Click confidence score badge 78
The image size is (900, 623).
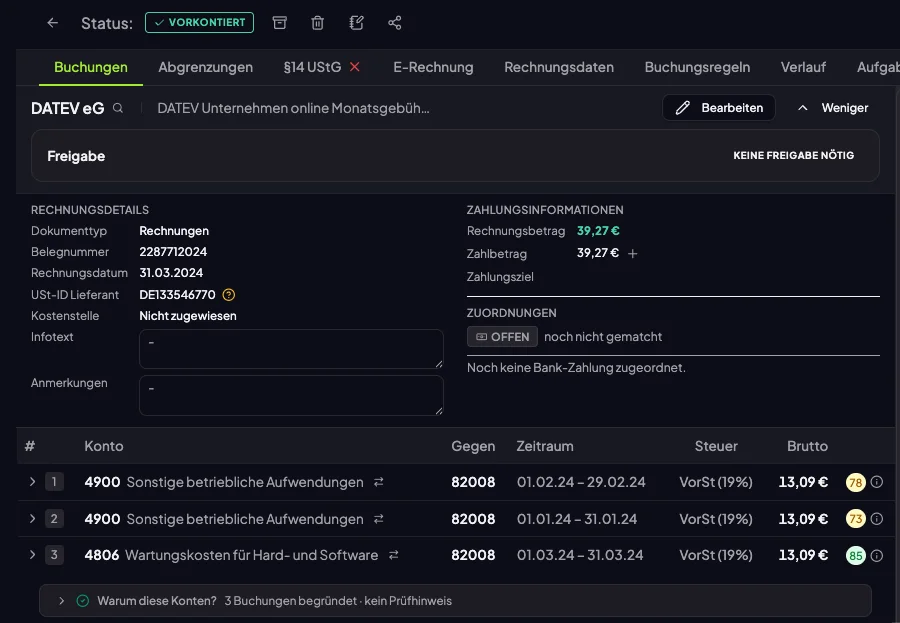coord(855,482)
